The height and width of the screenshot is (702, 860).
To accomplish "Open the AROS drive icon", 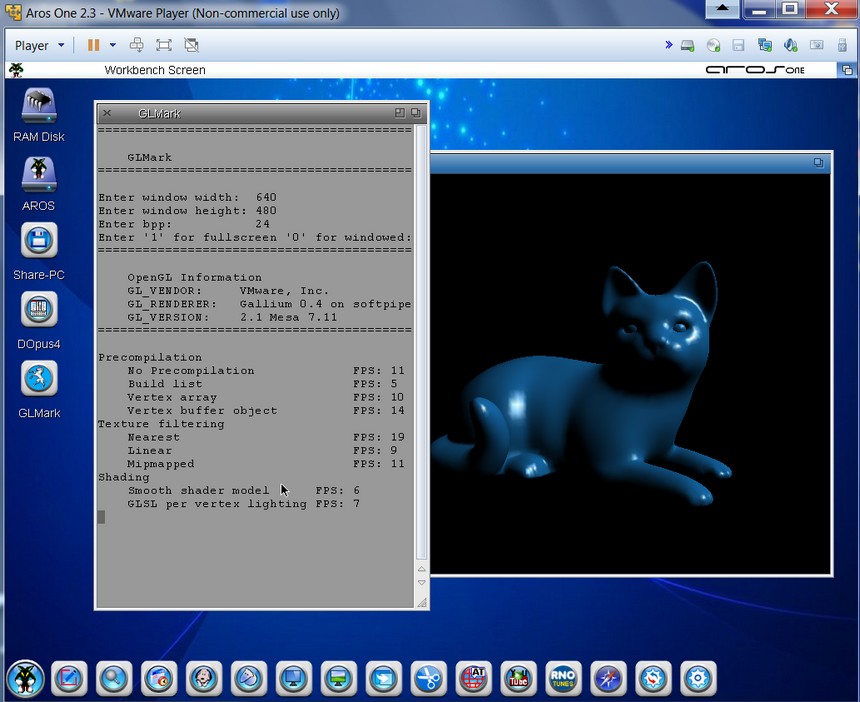I will [x=39, y=175].
